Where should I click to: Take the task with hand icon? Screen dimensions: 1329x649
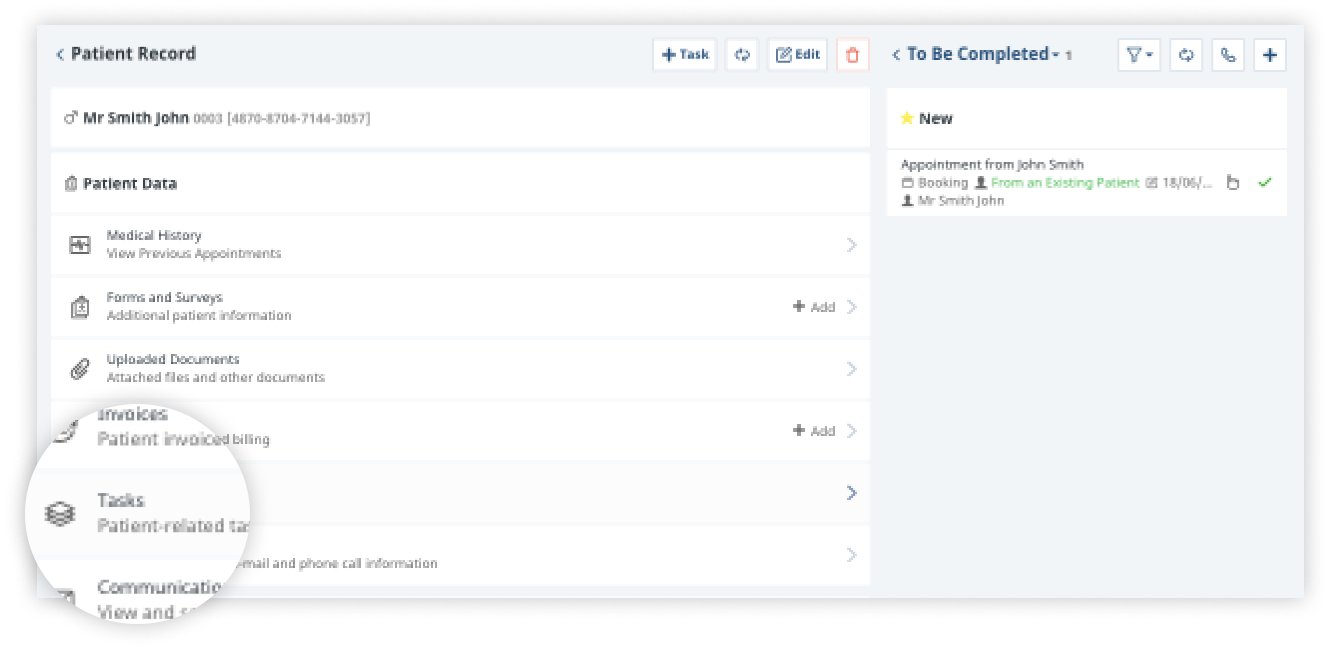[x=1233, y=183]
